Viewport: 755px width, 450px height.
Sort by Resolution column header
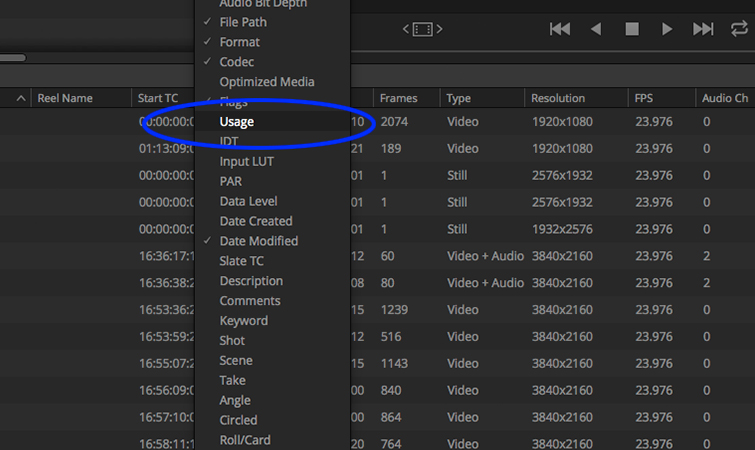[558, 98]
